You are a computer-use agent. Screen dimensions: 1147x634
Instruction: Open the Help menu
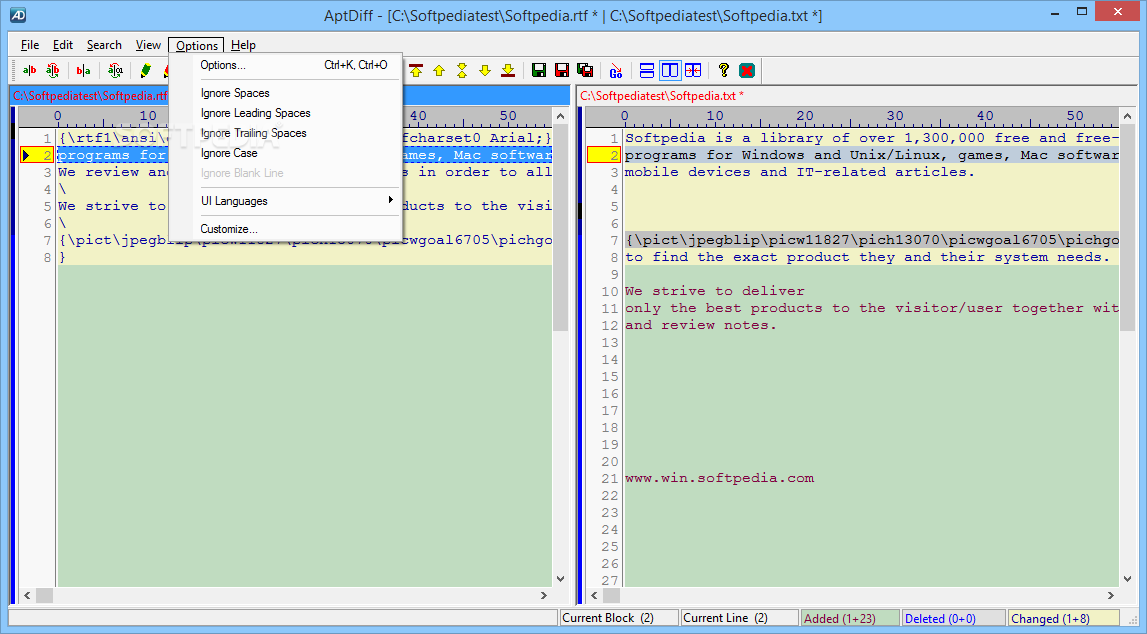(x=244, y=45)
